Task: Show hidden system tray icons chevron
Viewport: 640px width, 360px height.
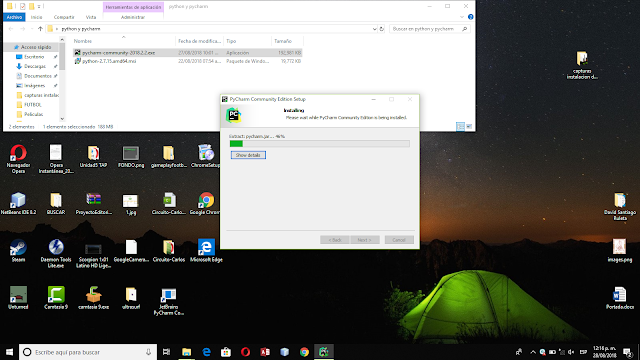Action: click(x=533, y=352)
